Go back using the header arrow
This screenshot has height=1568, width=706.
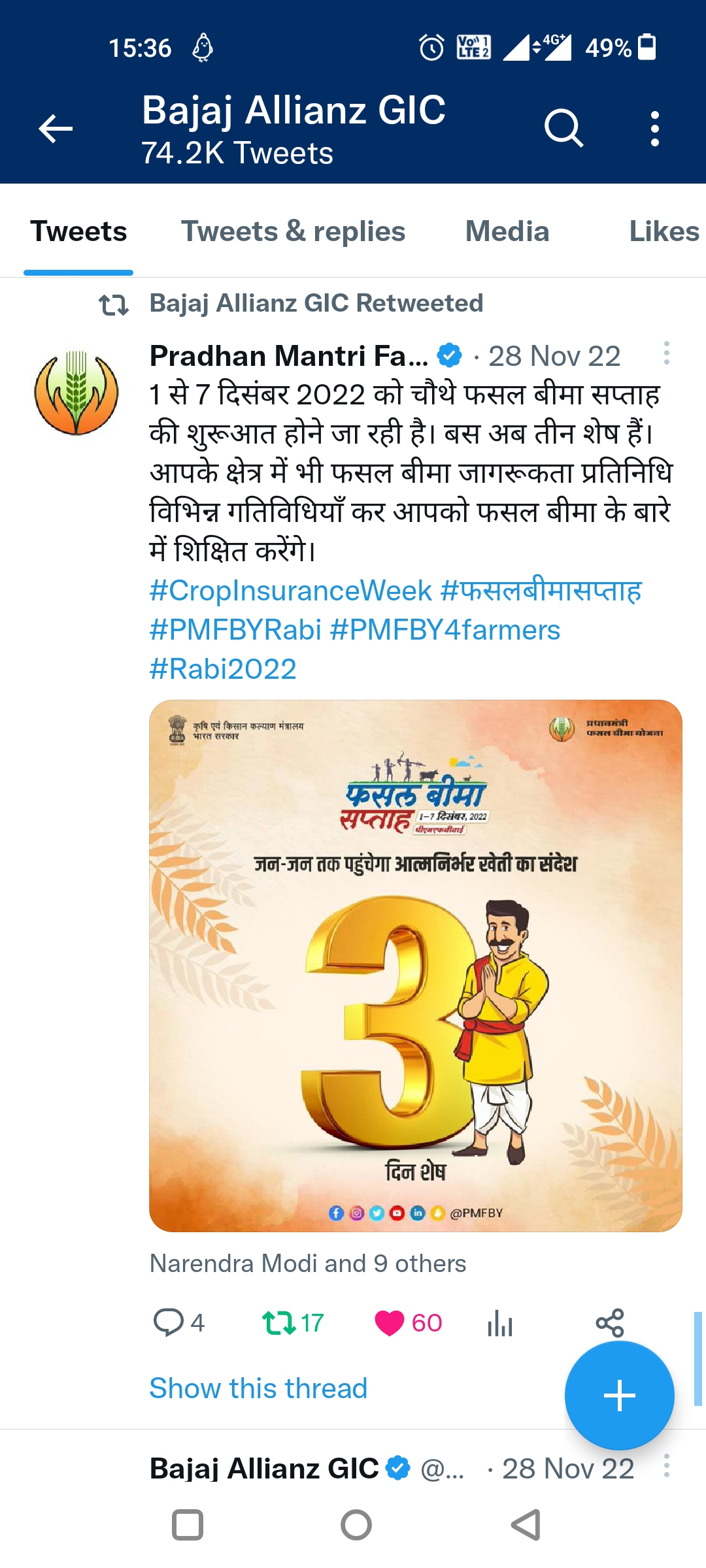pos(56,128)
